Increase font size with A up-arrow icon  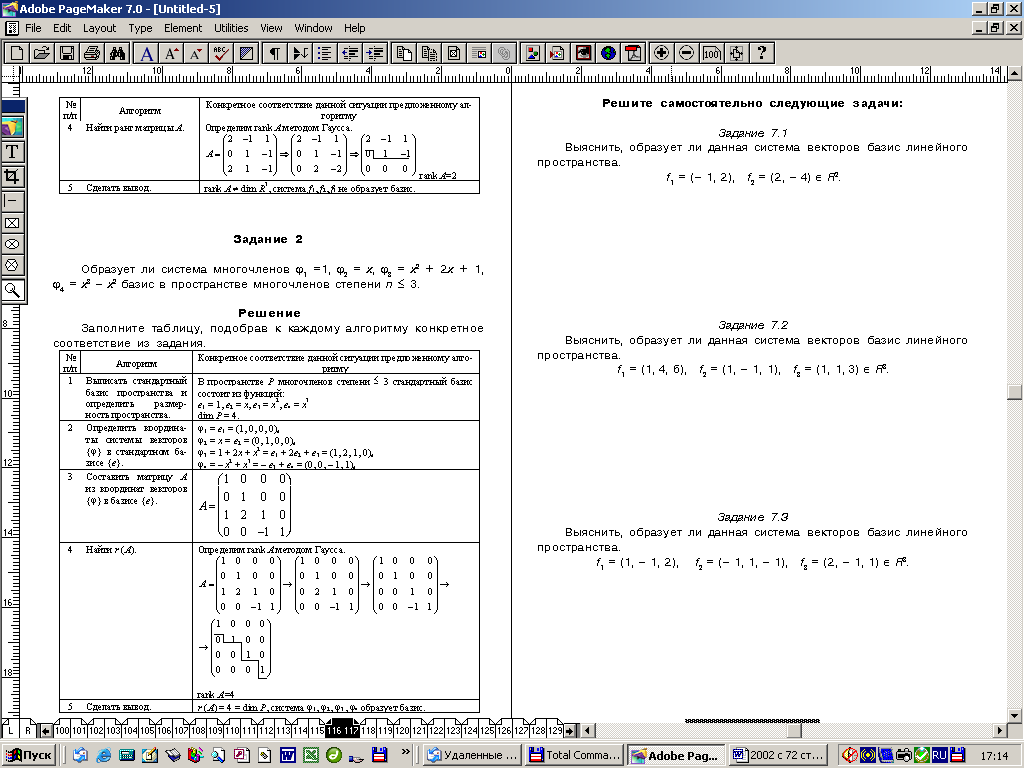tap(172, 53)
